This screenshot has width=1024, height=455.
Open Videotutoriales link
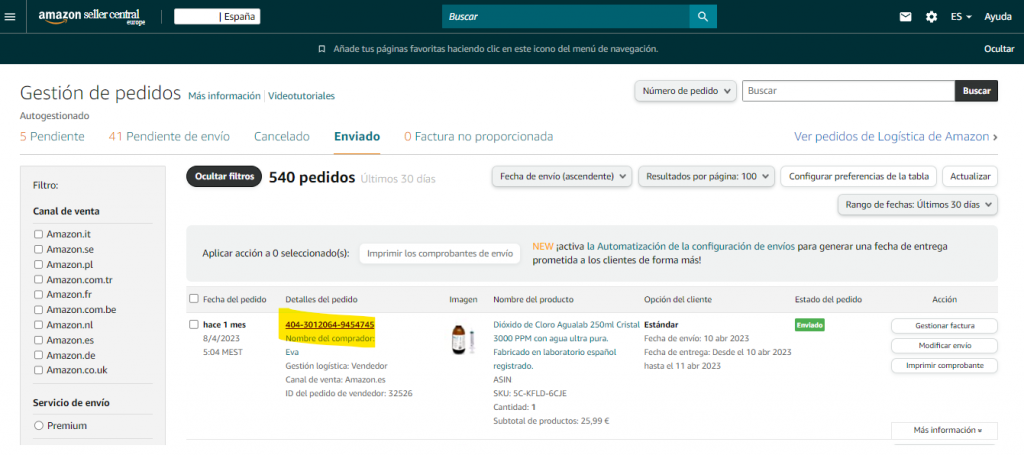301,96
